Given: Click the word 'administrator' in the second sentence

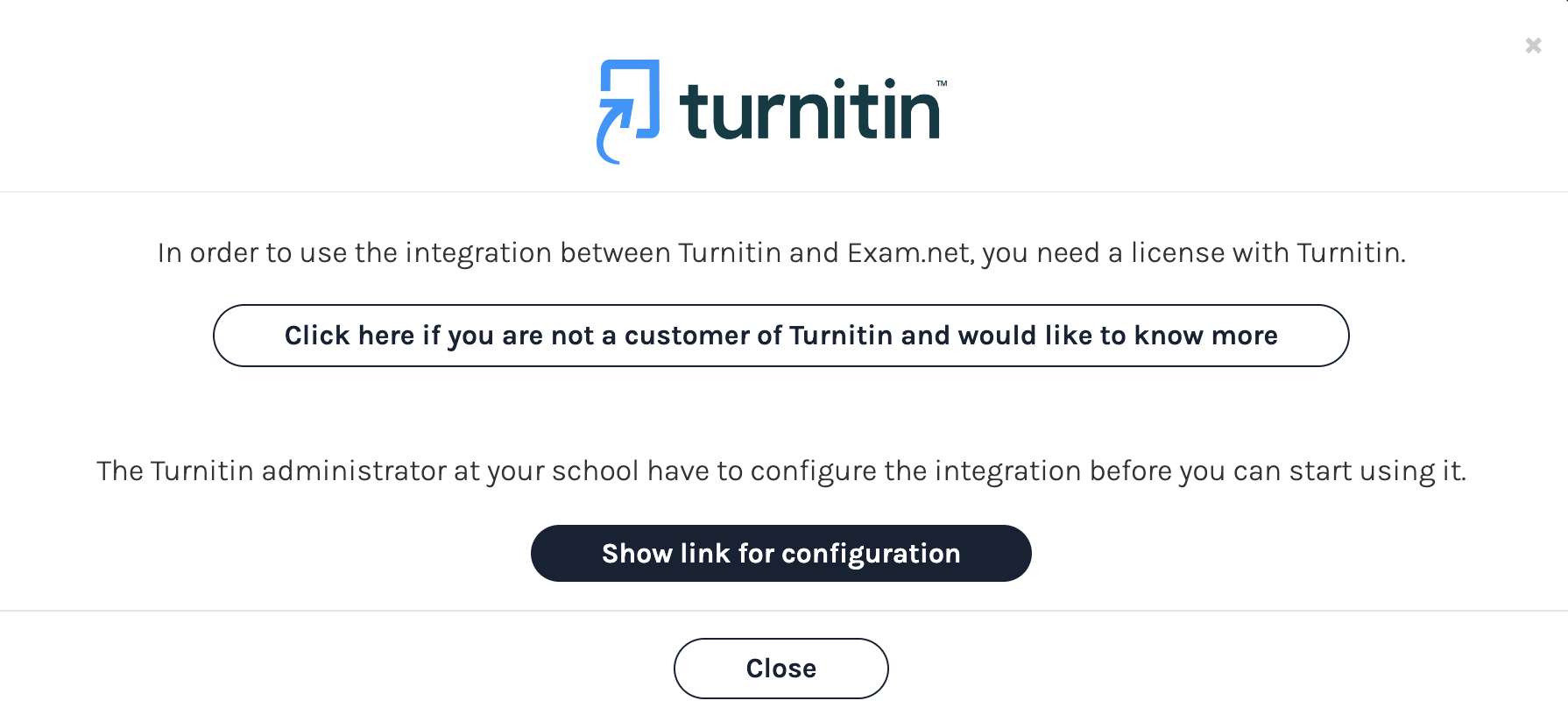Looking at the screenshot, I should [x=354, y=471].
